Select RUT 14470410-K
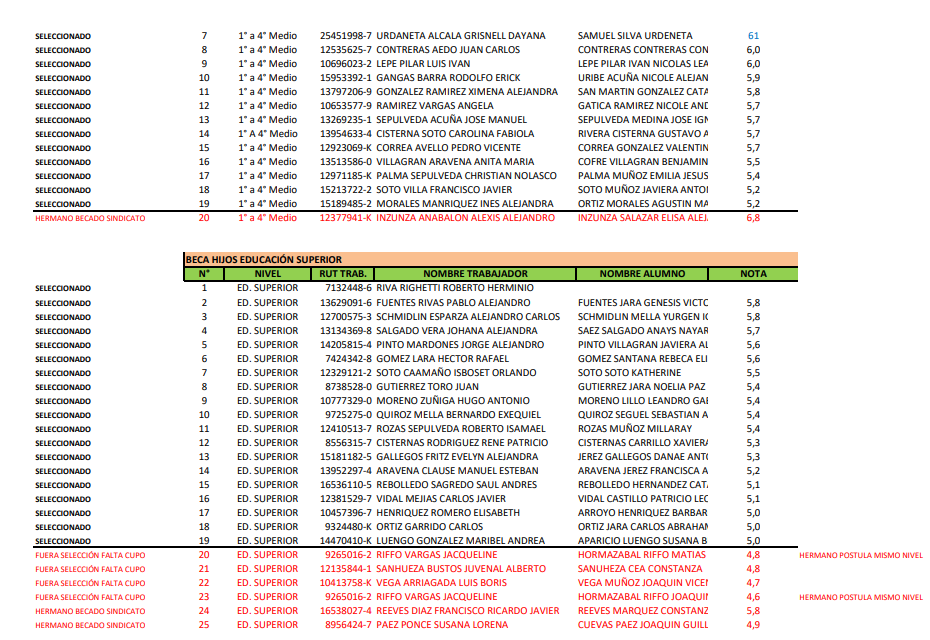This screenshot has height=640, width=930. (x=346, y=541)
